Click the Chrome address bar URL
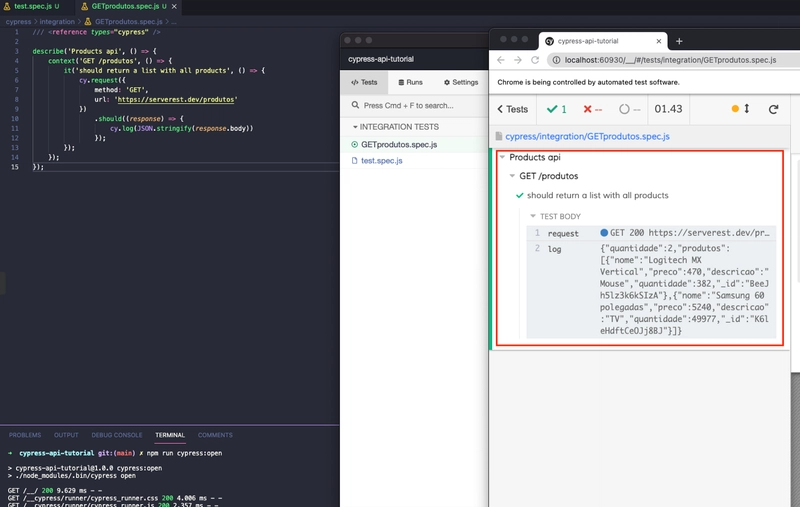Screen dimensions: 800x507 (670, 60)
